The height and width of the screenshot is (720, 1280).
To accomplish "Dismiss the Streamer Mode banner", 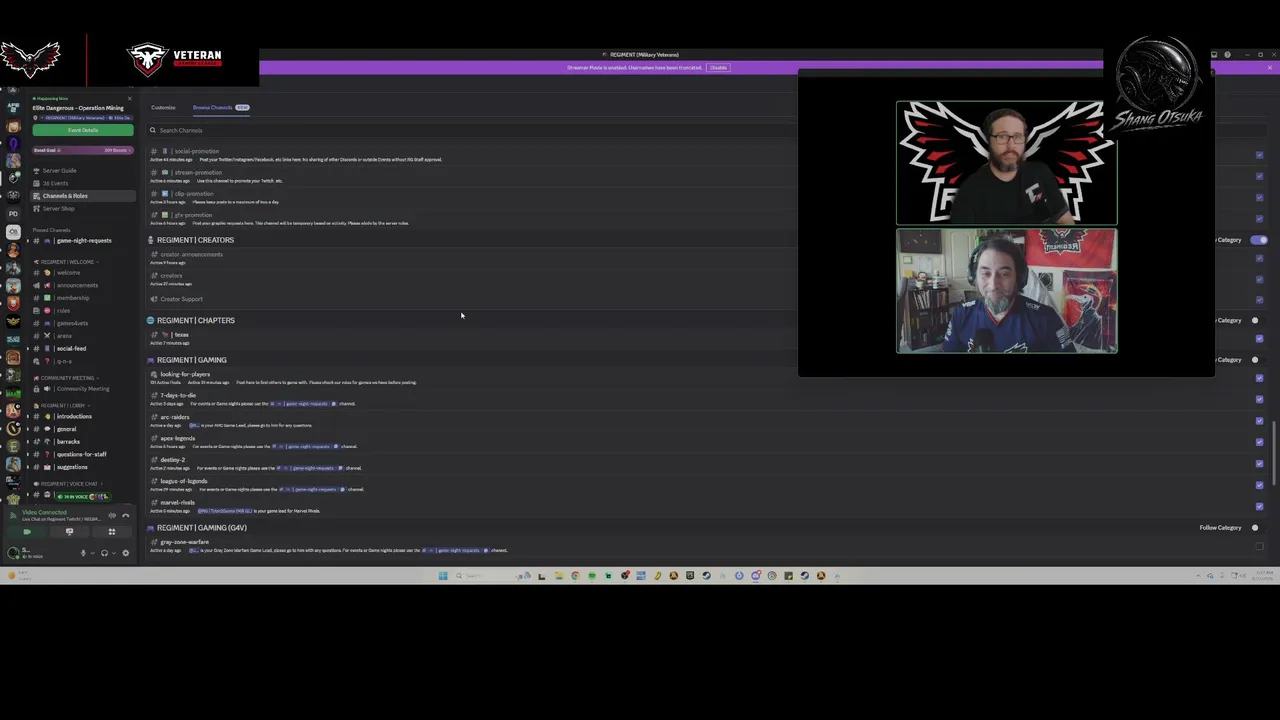I will tap(1270, 68).
